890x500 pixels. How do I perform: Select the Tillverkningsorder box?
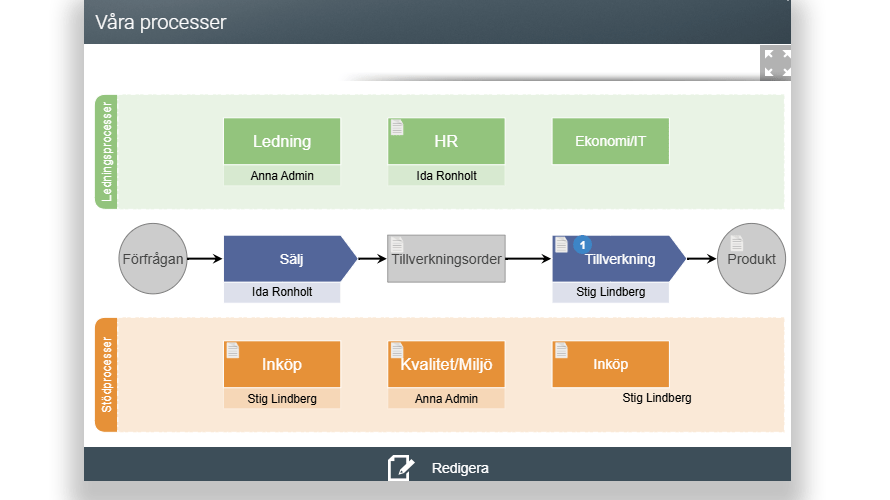point(446,259)
